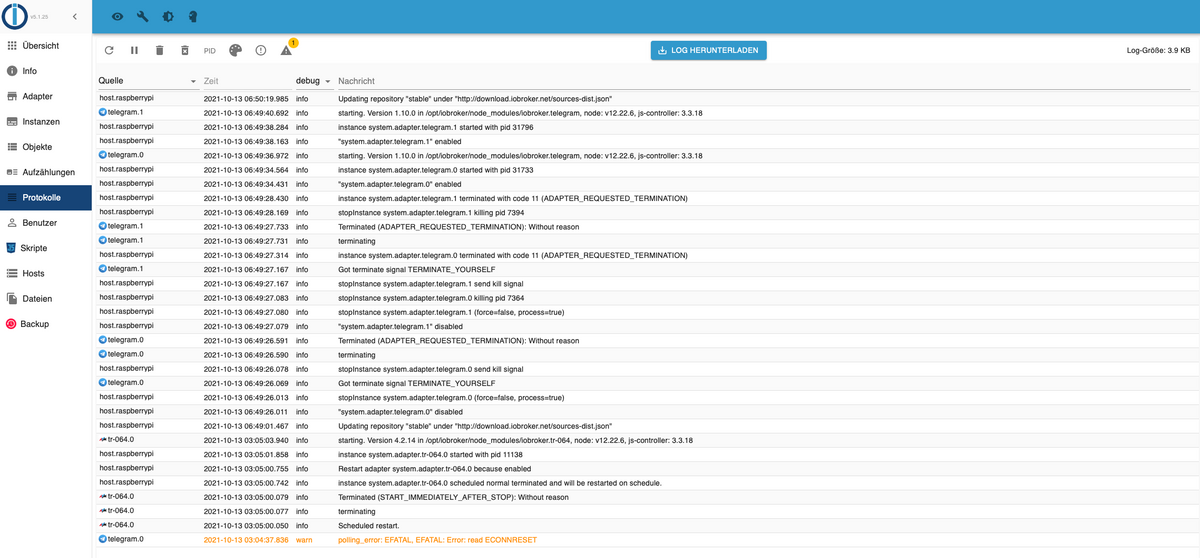This screenshot has width=1200, height=558.
Task: Open Benutzer user management
Action: pyautogui.click(x=46, y=223)
